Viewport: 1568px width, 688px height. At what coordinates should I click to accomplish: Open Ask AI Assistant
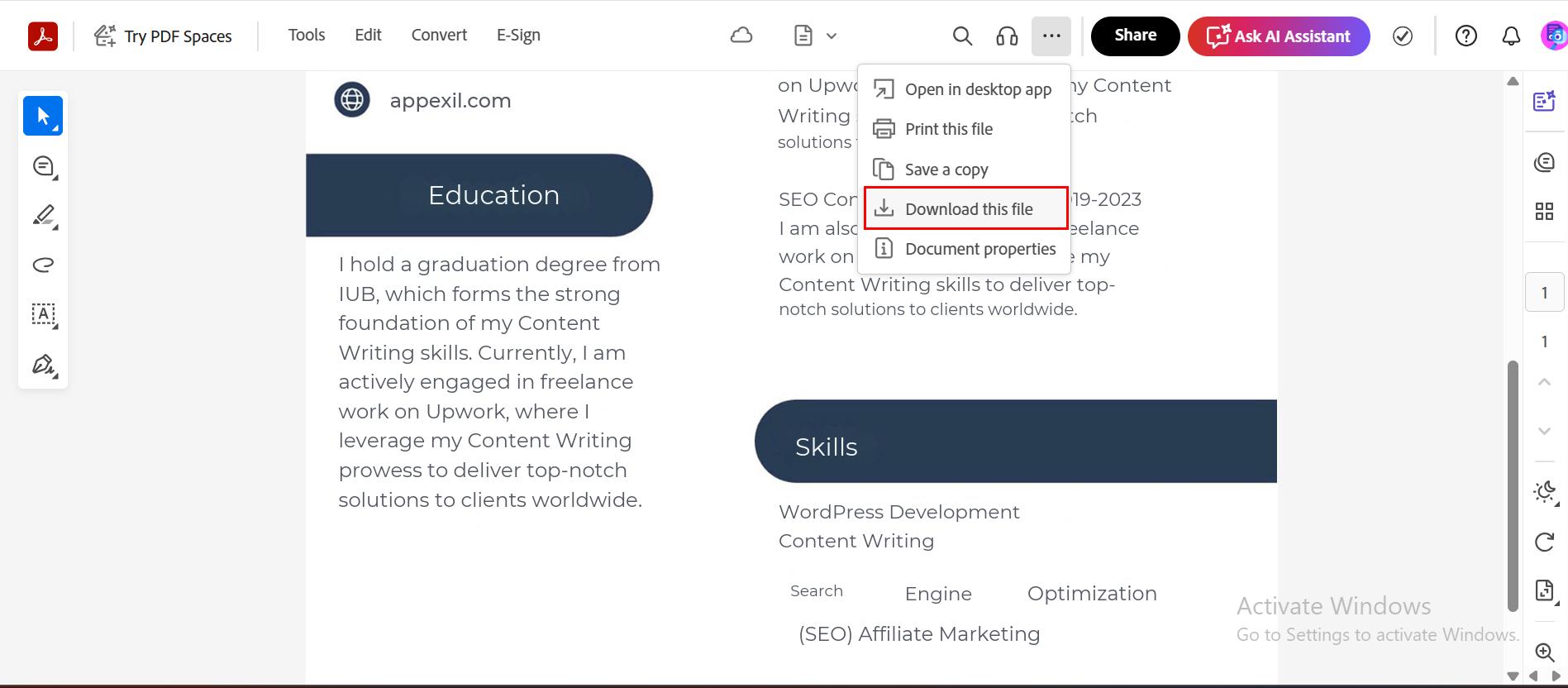point(1278,36)
